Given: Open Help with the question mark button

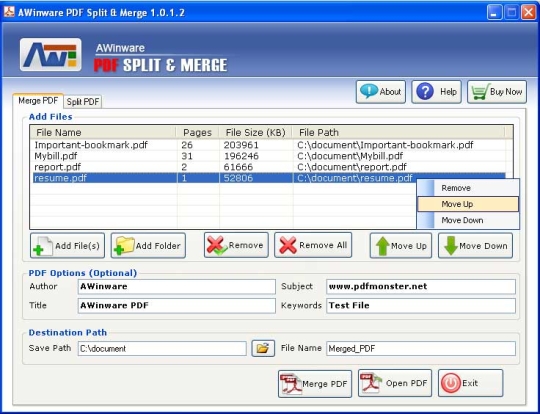Looking at the screenshot, I should (x=436, y=92).
